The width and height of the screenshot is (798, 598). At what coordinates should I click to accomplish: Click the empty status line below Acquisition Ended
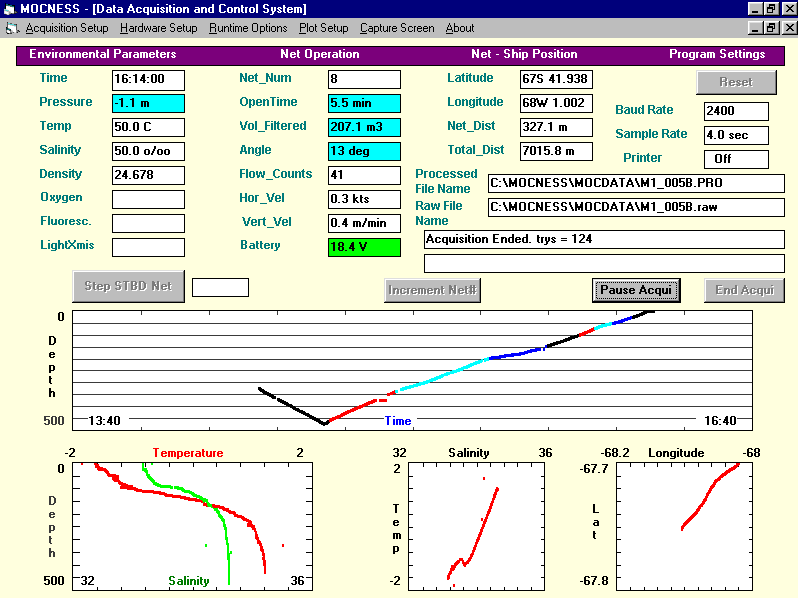point(604,263)
